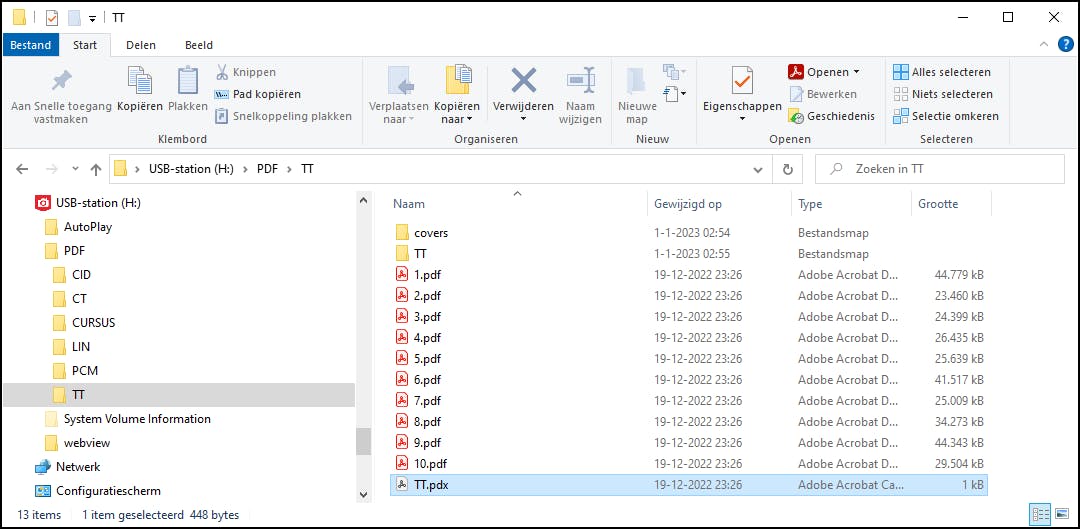Expand the Eigenschappen dropdown arrow
The width and height of the screenshot is (1080, 529).
tap(742, 119)
